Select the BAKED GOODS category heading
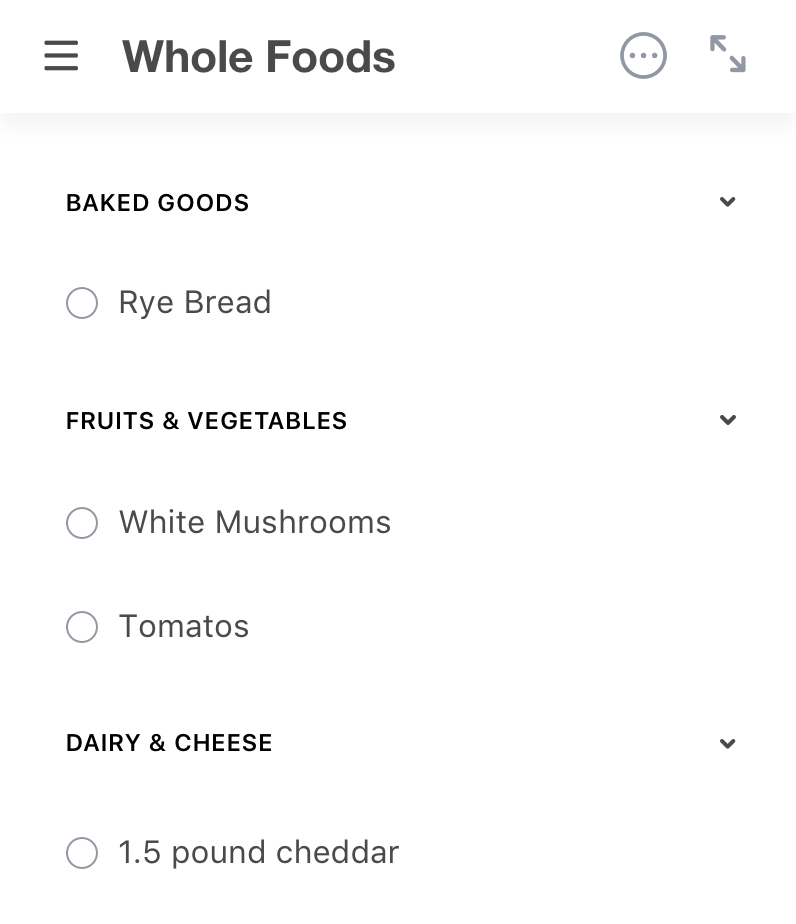 157,203
